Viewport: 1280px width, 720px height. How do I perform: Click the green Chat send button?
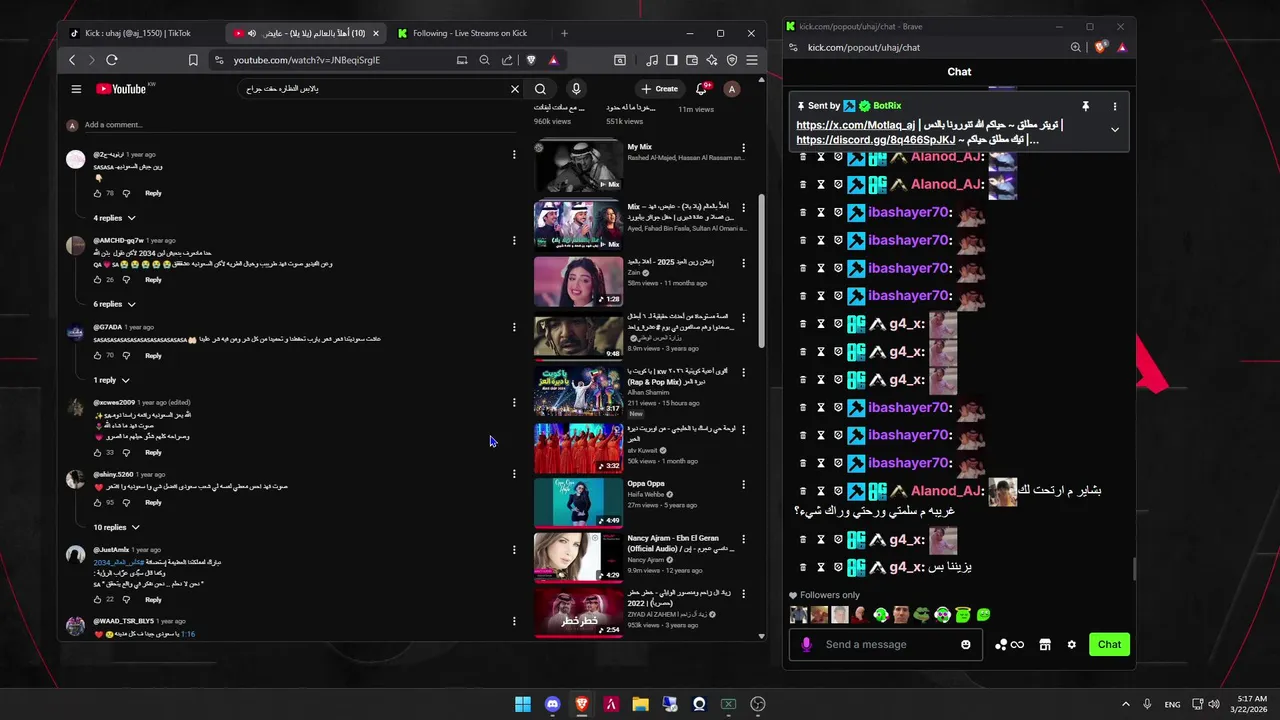click(1109, 645)
